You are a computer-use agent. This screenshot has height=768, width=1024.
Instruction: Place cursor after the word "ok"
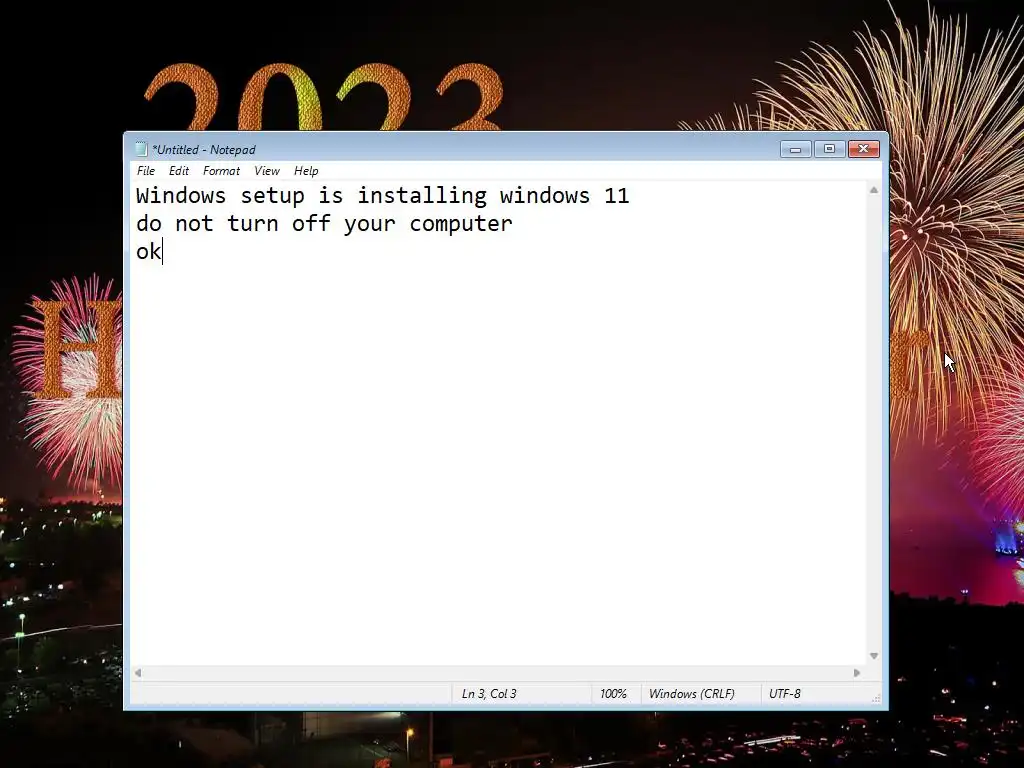pos(162,252)
